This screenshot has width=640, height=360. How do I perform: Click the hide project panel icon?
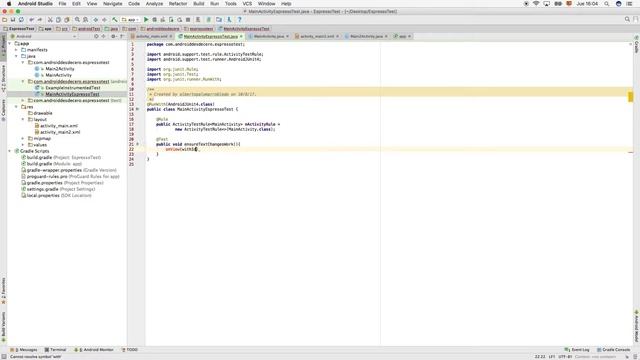pos(122,36)
